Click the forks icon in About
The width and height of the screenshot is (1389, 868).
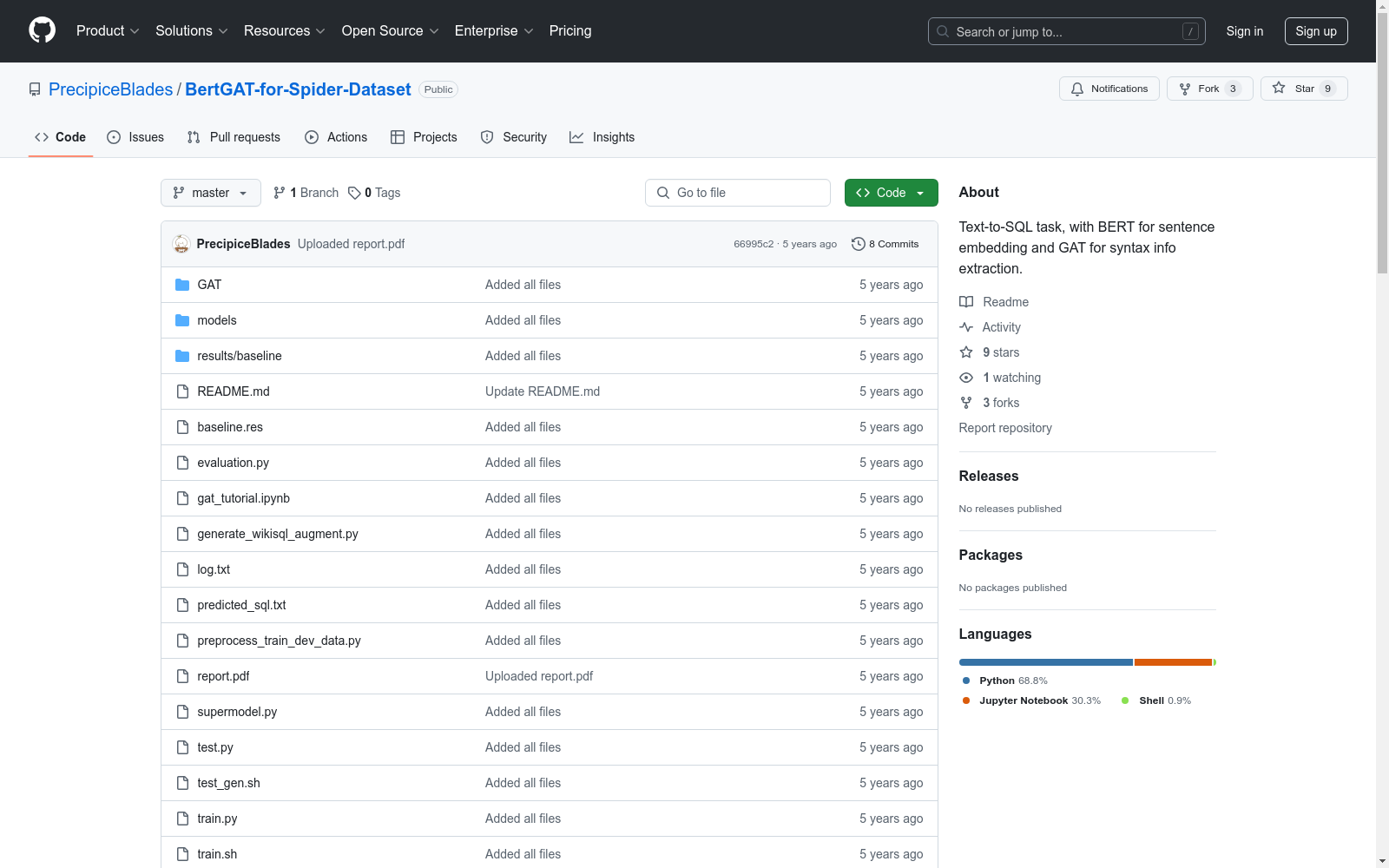[966, 403]
